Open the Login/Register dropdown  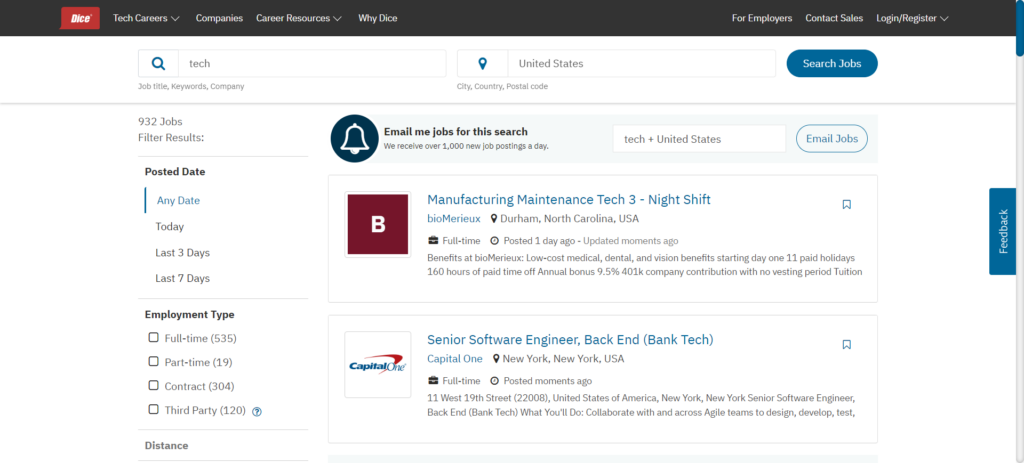[912, 18]
